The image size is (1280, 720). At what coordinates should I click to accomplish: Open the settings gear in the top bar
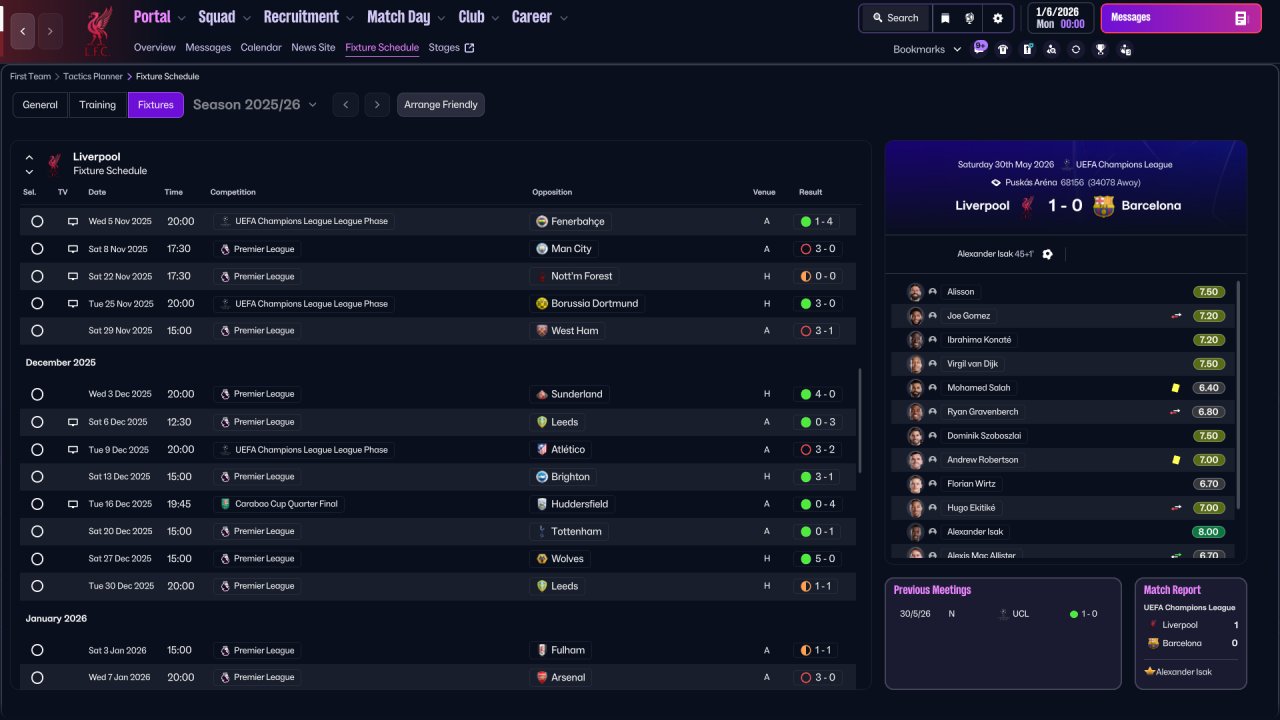click(998, 18)
